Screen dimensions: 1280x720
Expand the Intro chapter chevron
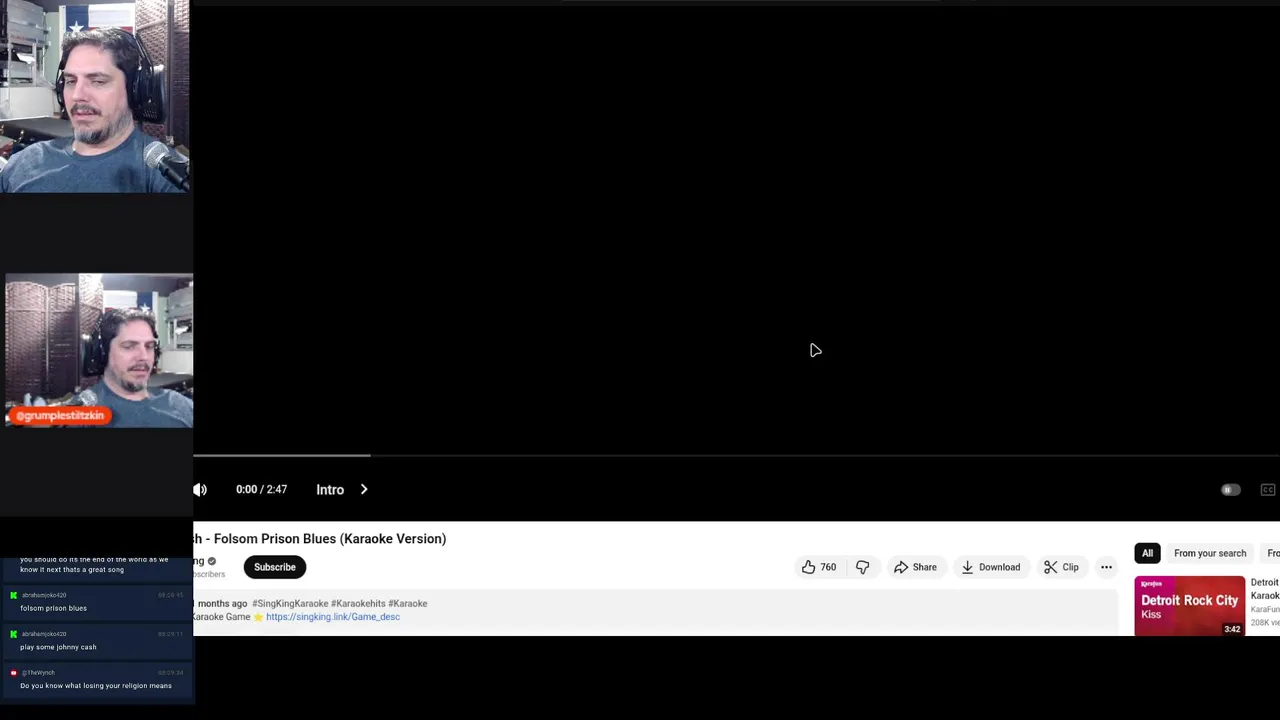tap(364, 489)
